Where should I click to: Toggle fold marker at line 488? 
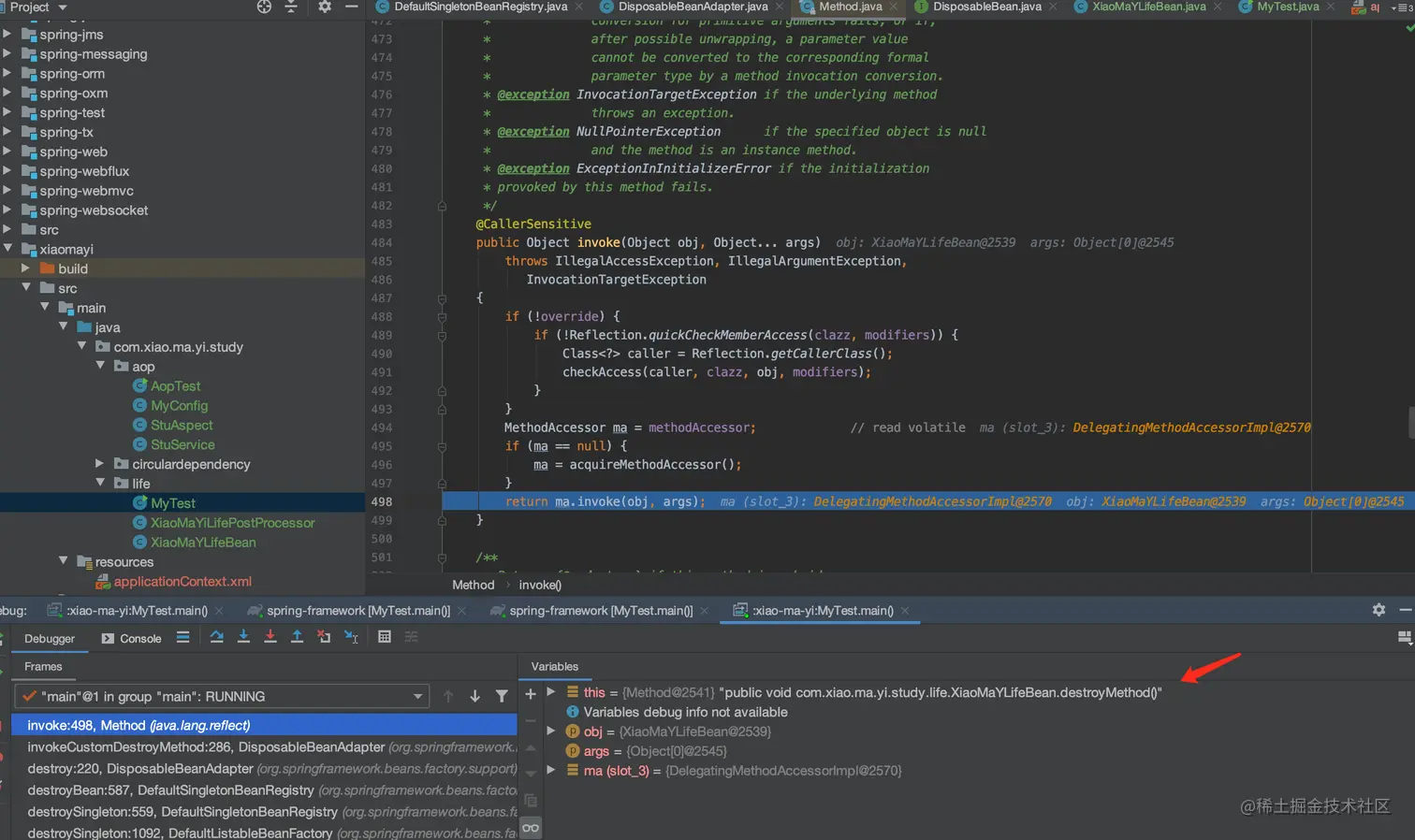[x=442, y=317]
